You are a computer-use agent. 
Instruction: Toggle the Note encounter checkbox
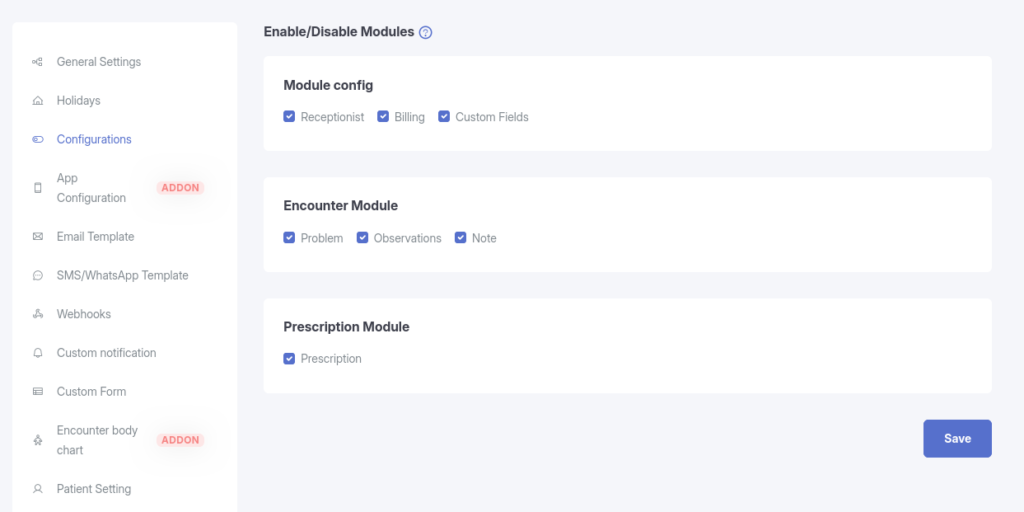coord(461,238)
